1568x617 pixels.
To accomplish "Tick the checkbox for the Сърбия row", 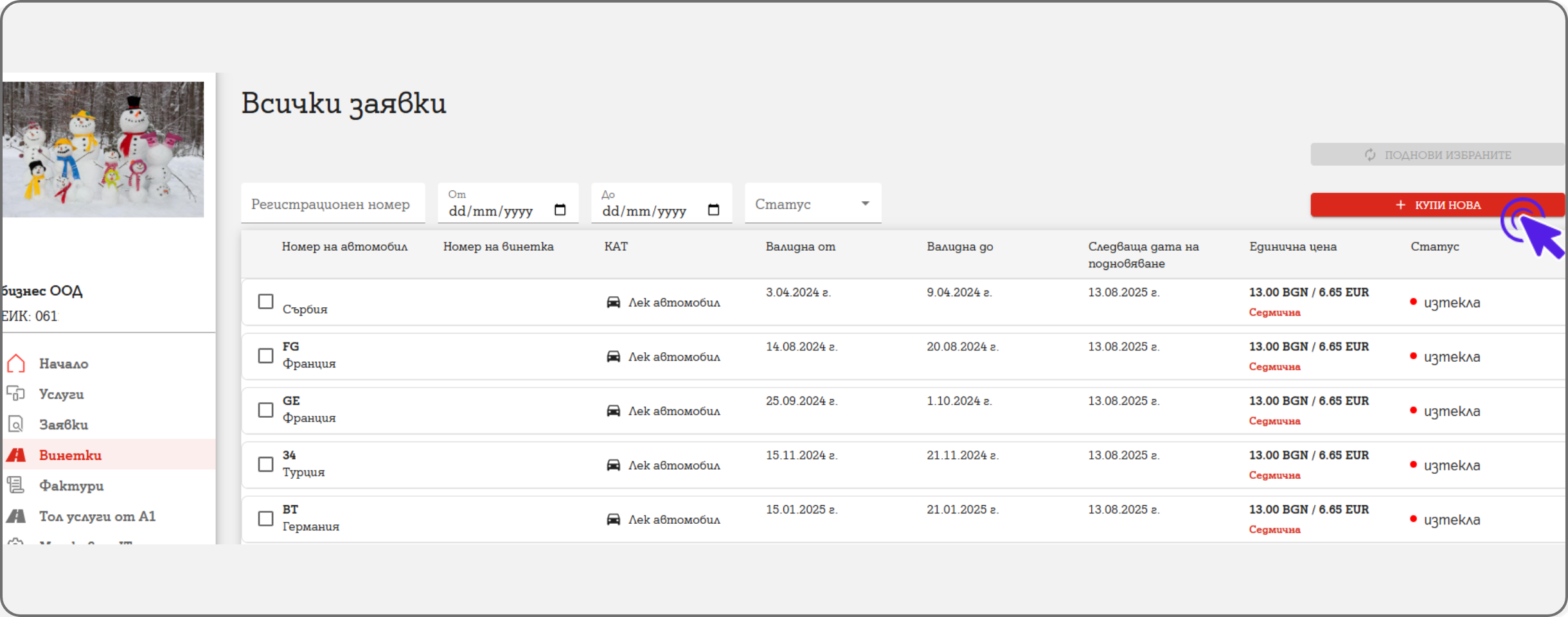I will [265, 301].
